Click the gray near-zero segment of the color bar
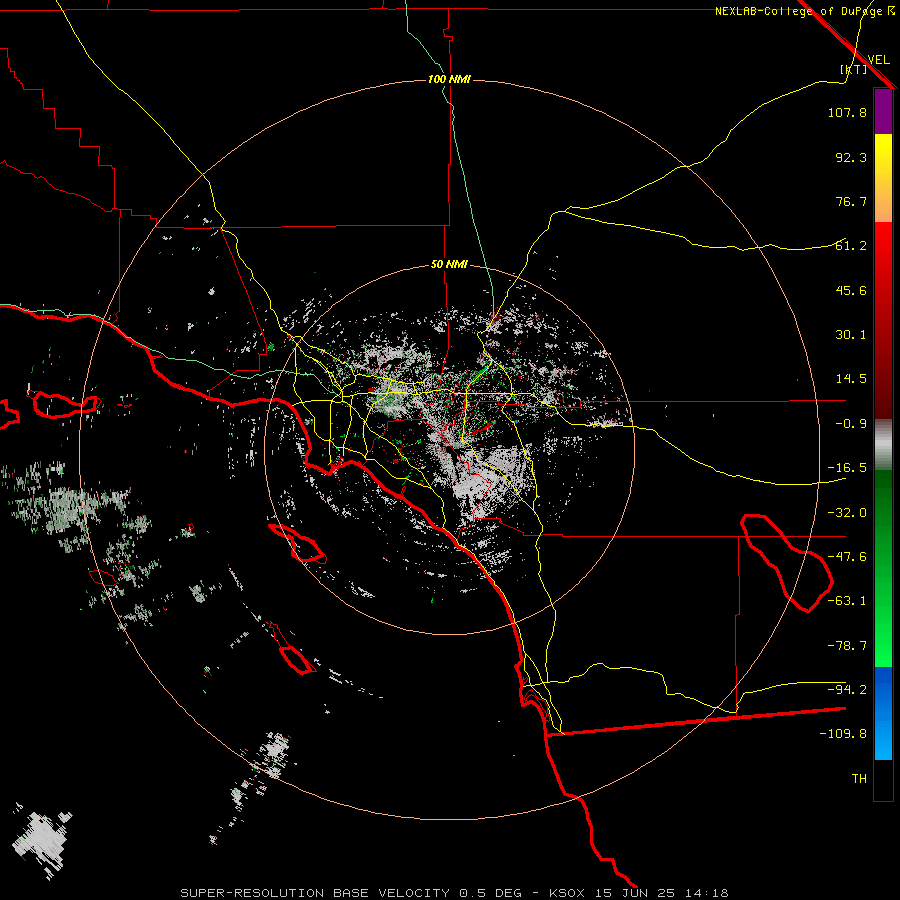This screenshot has width=900, height=900. [883, 445]
